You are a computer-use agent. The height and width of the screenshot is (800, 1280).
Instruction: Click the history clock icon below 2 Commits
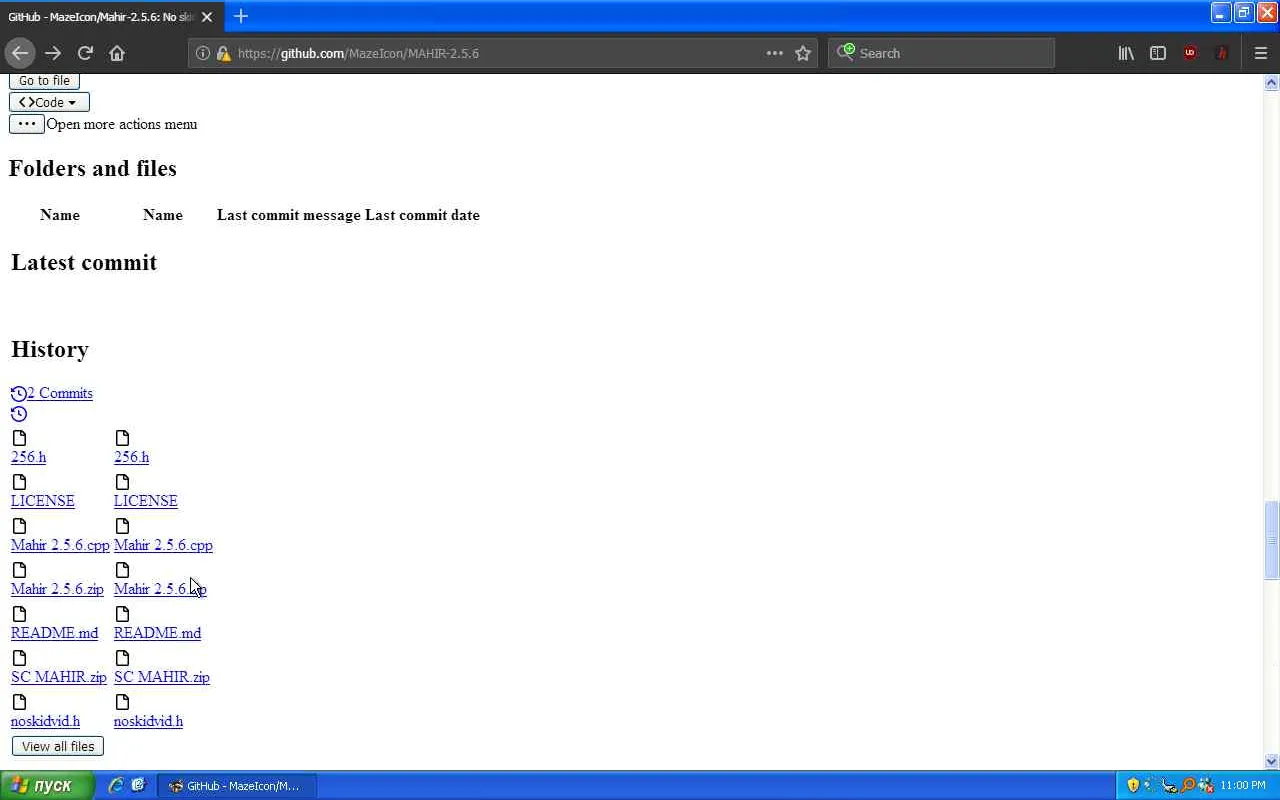[19, 414]
